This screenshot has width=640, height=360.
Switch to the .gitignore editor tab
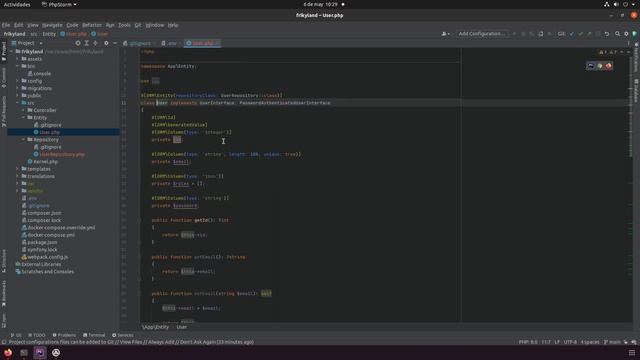[x=138, y=43]
